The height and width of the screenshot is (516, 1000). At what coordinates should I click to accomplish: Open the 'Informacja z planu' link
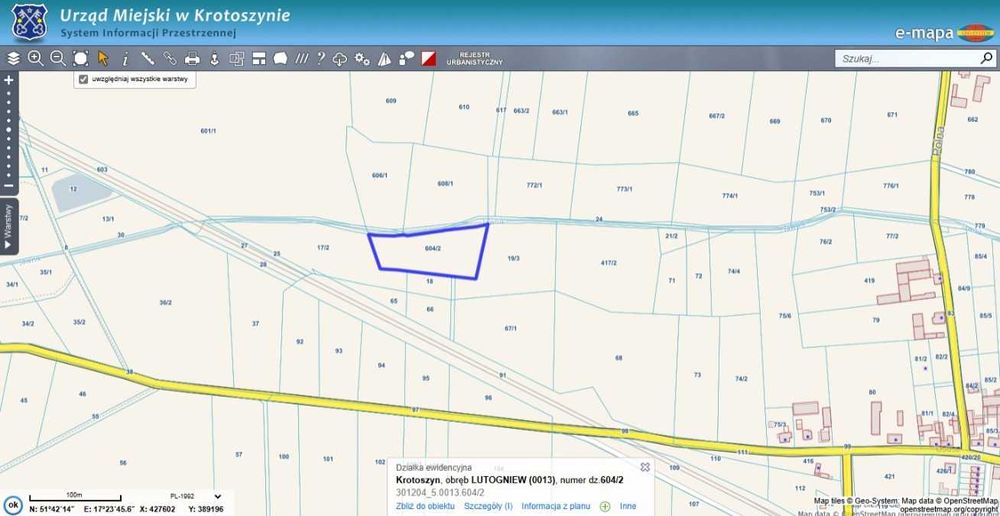coord(555,506)
